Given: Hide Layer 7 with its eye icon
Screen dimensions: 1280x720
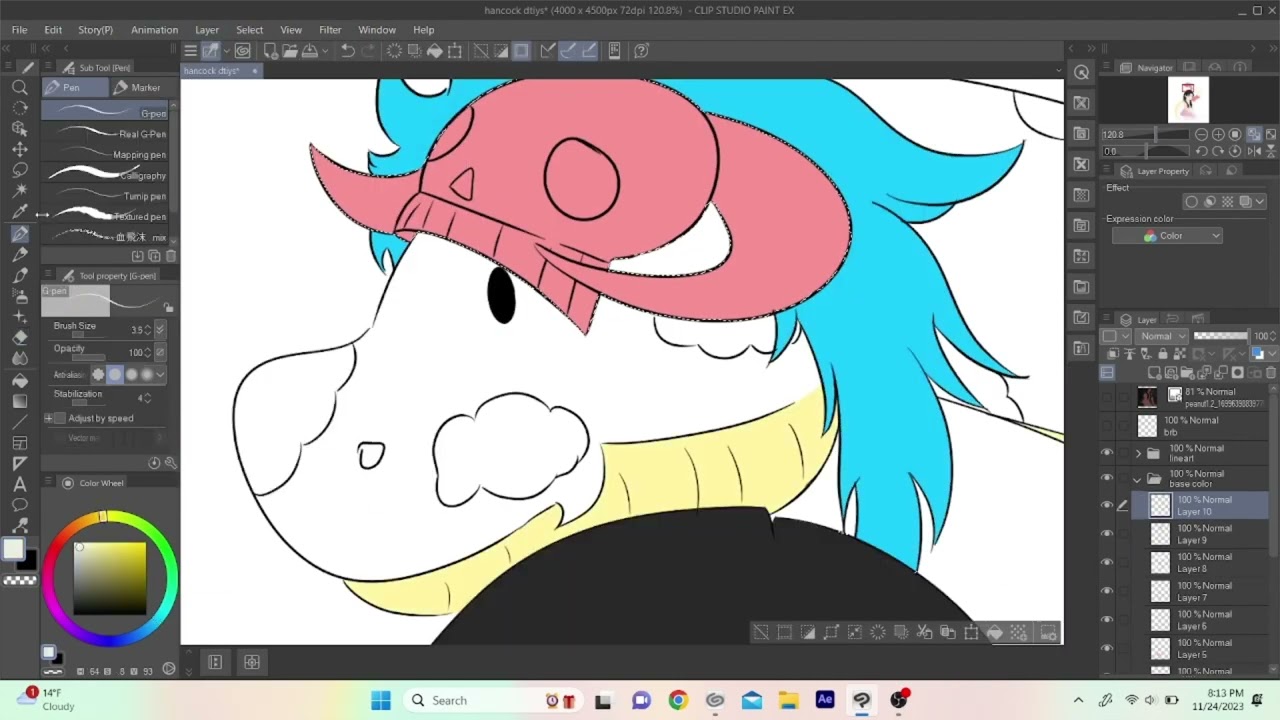Looking at the screenshot, I should tap(1107, 591).
